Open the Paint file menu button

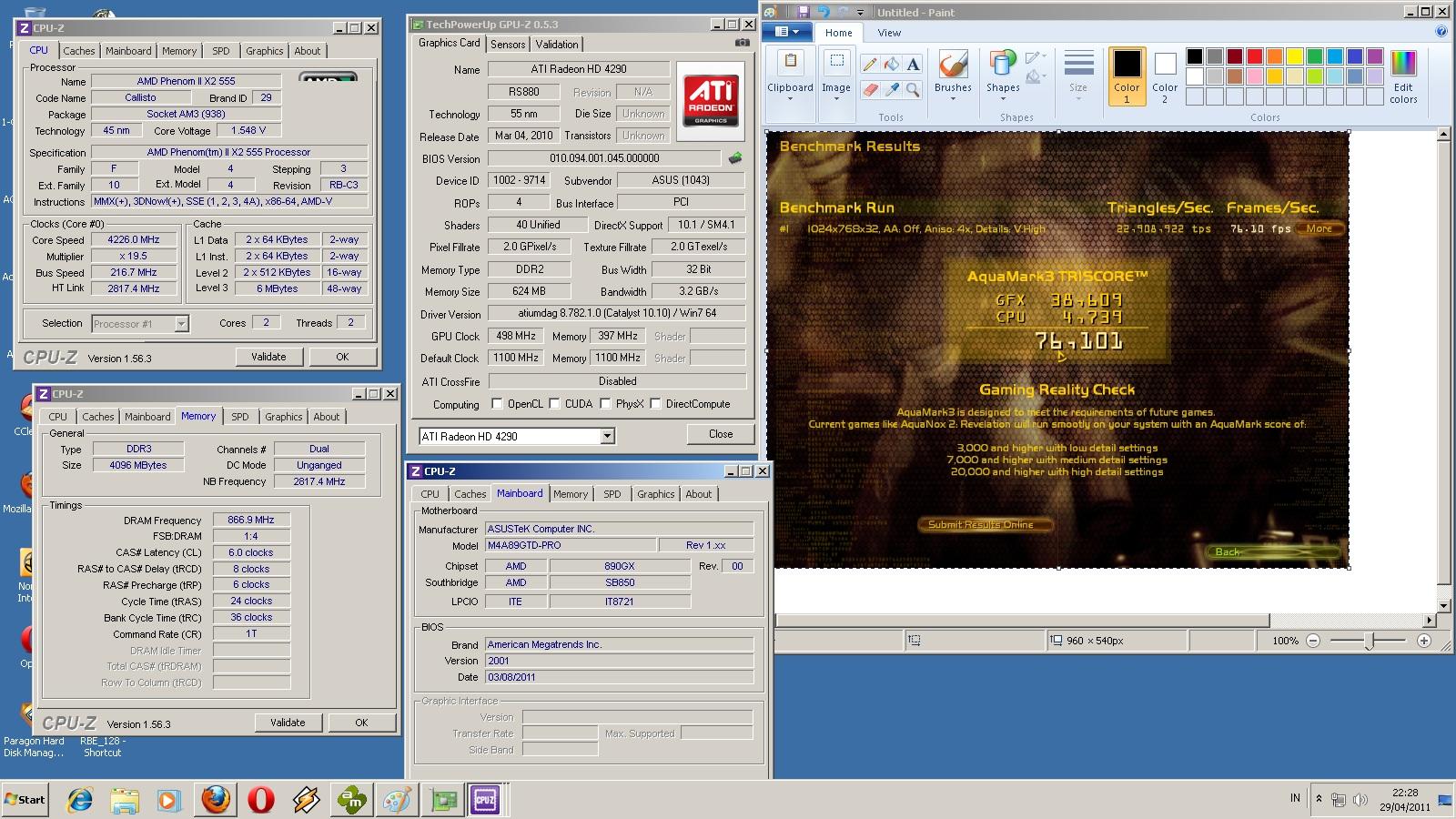tap(788, 32)
